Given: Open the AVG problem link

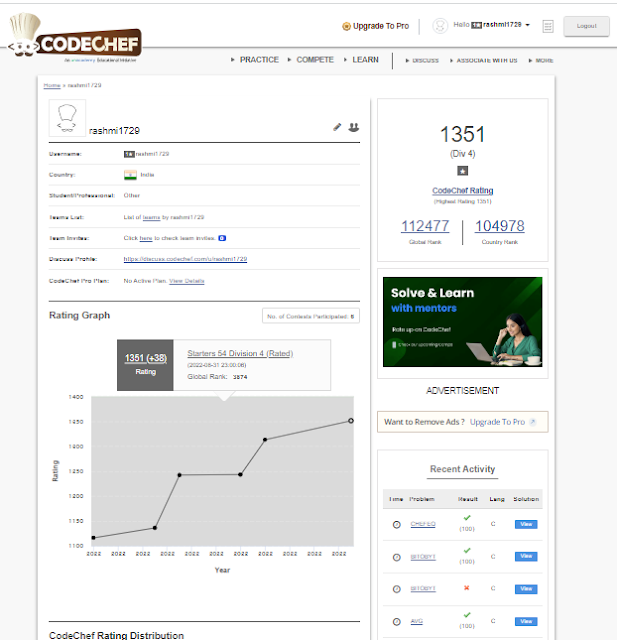Looking at the screenshot, I should click(x=416, y=621).
